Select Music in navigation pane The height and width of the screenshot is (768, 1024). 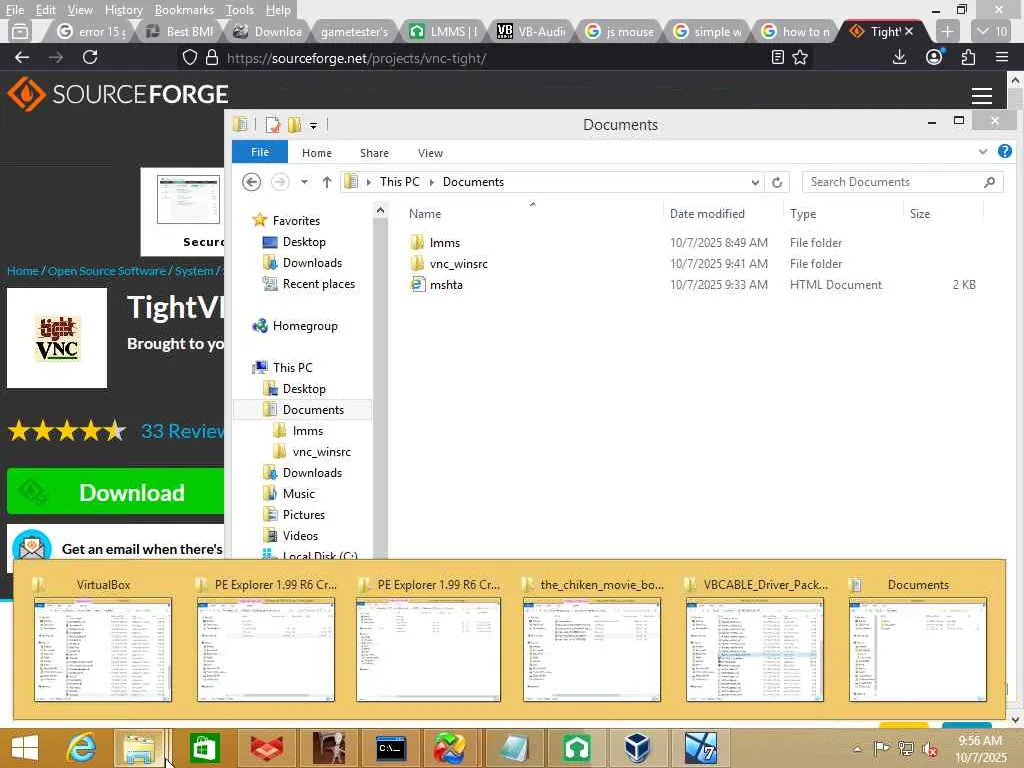pyautogui.click(x=298, y=494)
